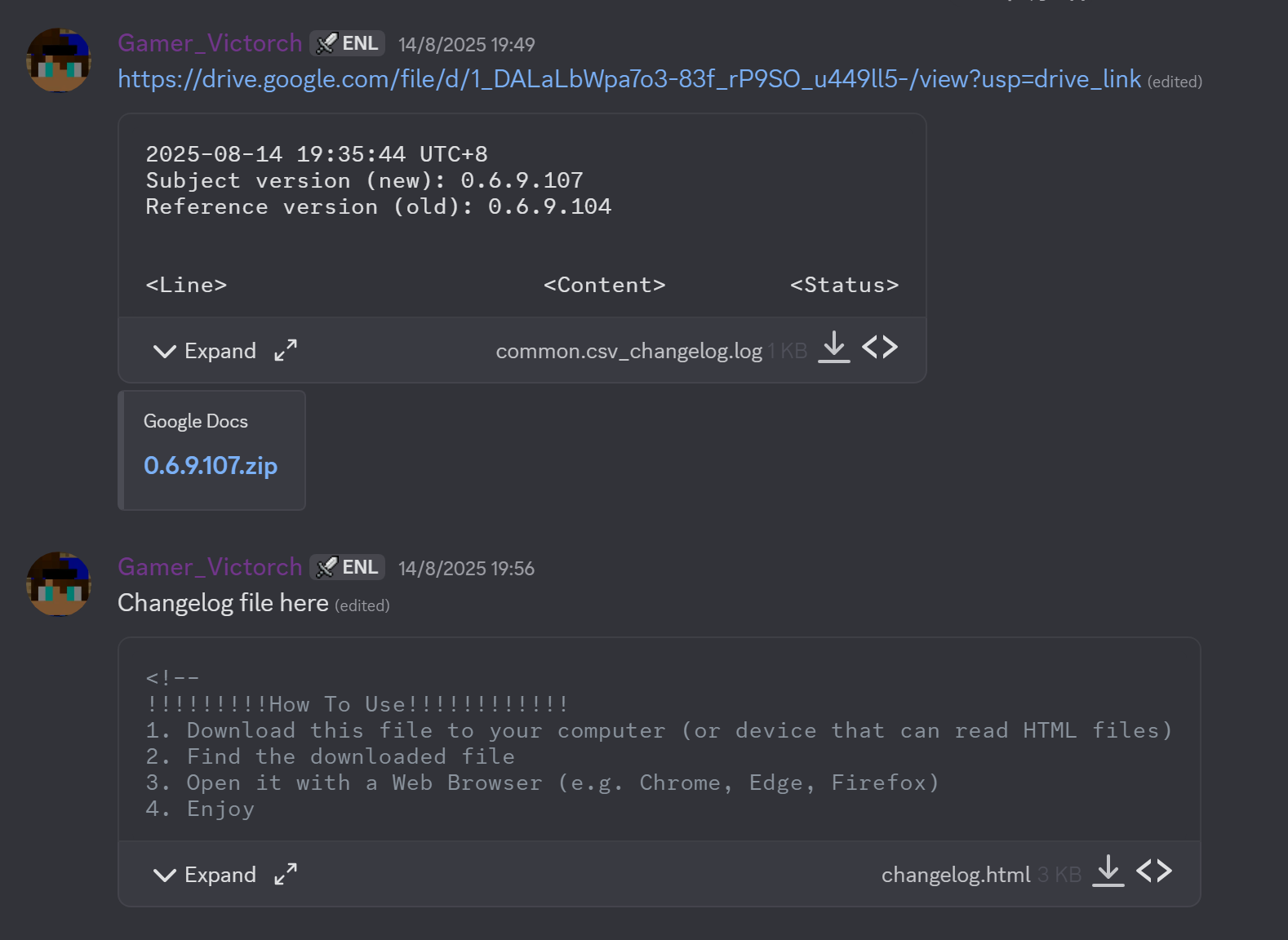Open changelog.html preview in full screen
This screenshot has height=940, width=1288.
[286, 875]
